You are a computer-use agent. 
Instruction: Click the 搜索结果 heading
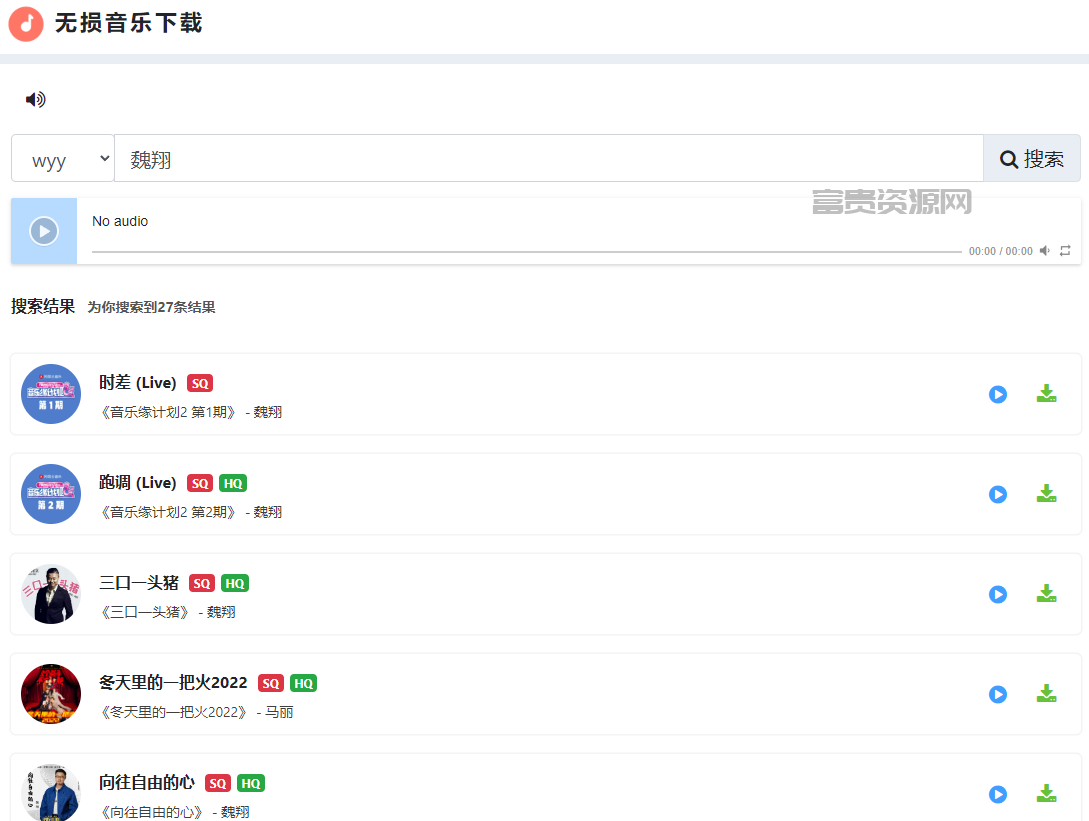43,306
